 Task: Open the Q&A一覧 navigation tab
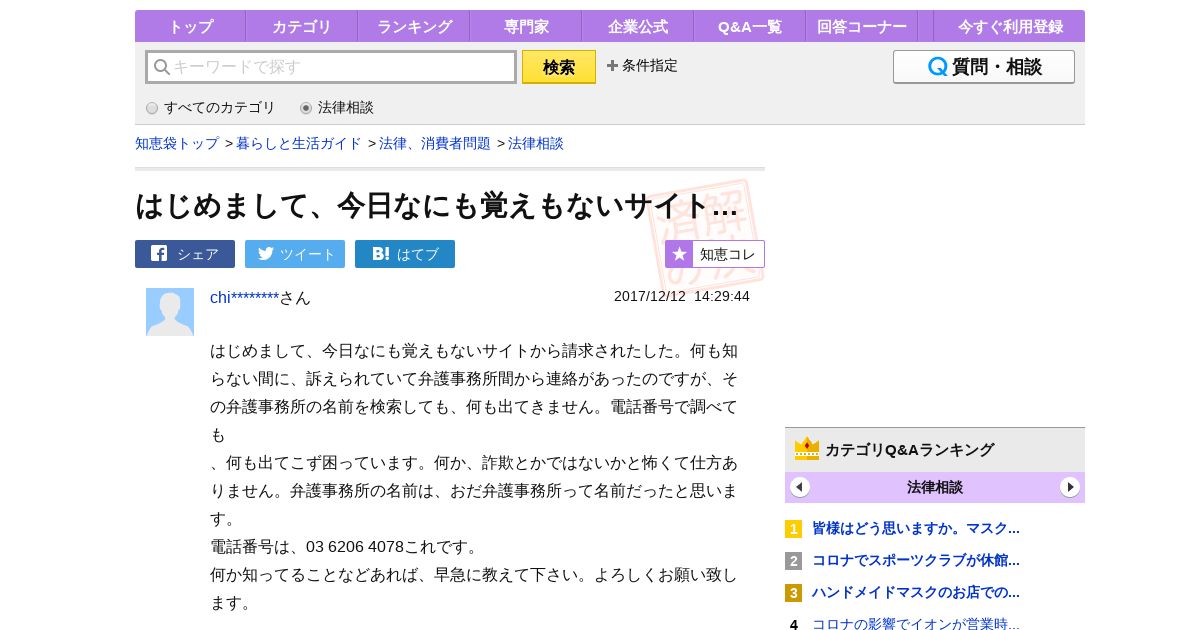[750, 27]
